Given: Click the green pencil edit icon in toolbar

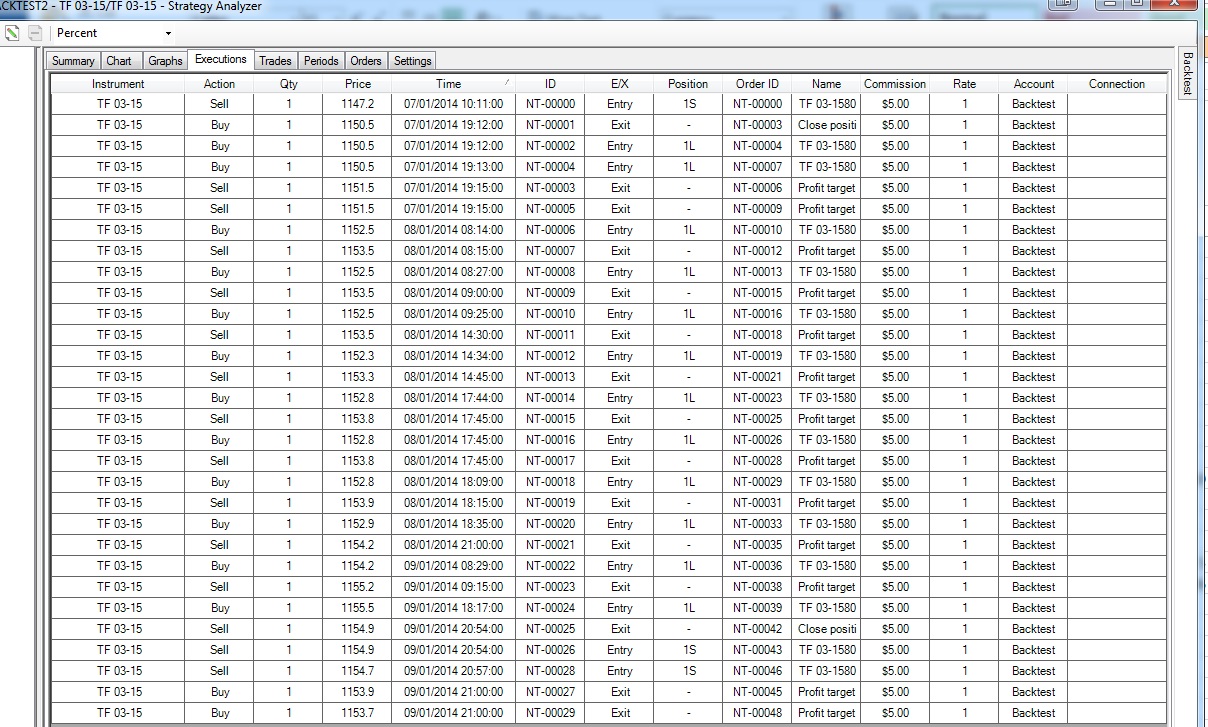Looking at the screenshot, I should pyautogui.click(x=12, y=33).
